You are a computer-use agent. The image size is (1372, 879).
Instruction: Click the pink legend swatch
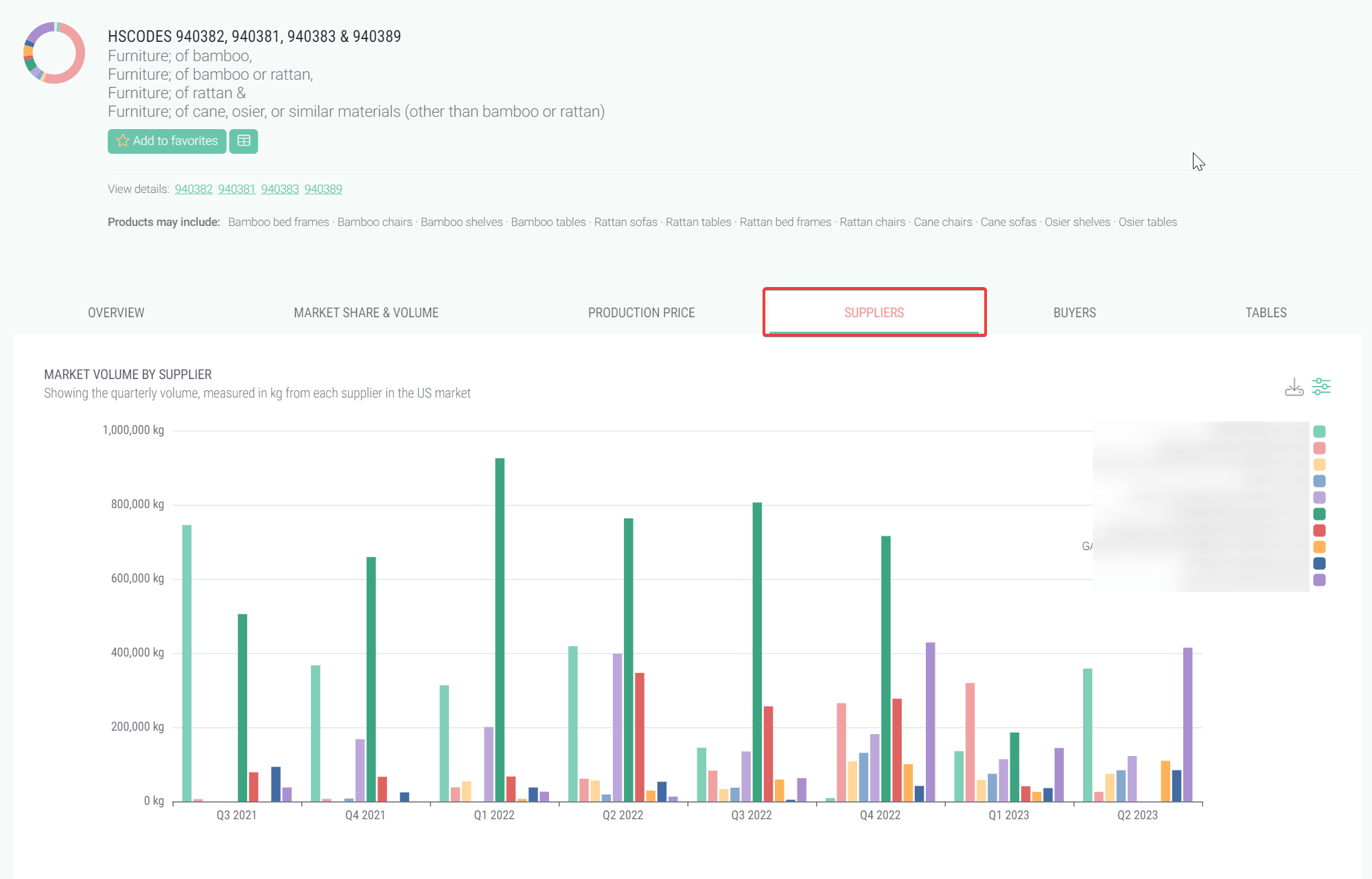pos(1319,448)
